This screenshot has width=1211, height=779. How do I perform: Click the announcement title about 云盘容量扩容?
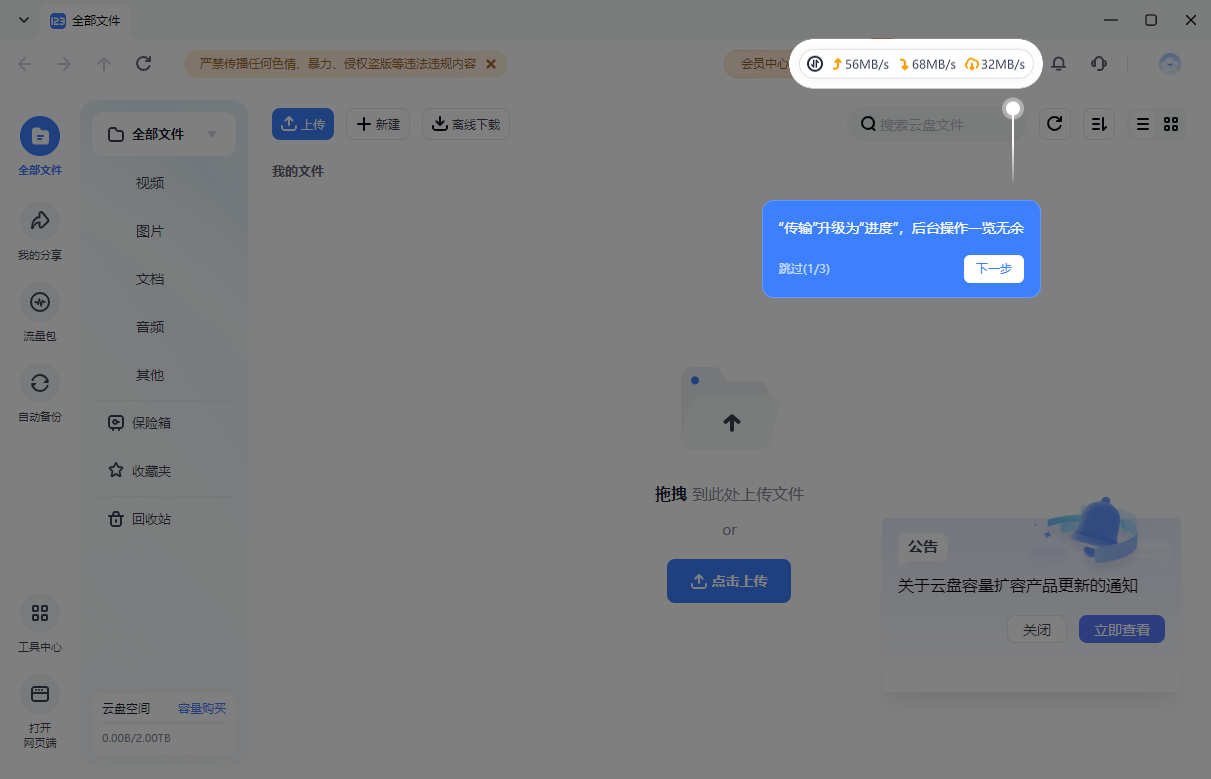[x=1018, y=586]
